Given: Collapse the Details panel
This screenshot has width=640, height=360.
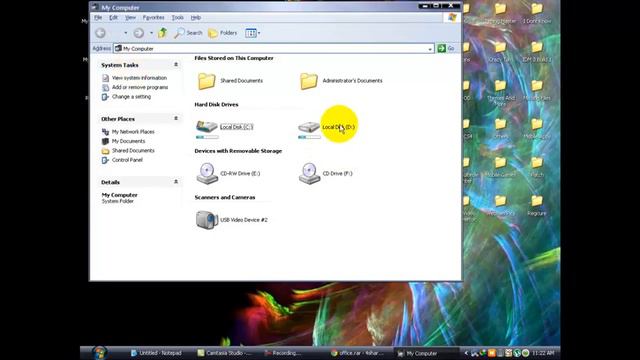Looking at the screenshot, I should 176,182.
